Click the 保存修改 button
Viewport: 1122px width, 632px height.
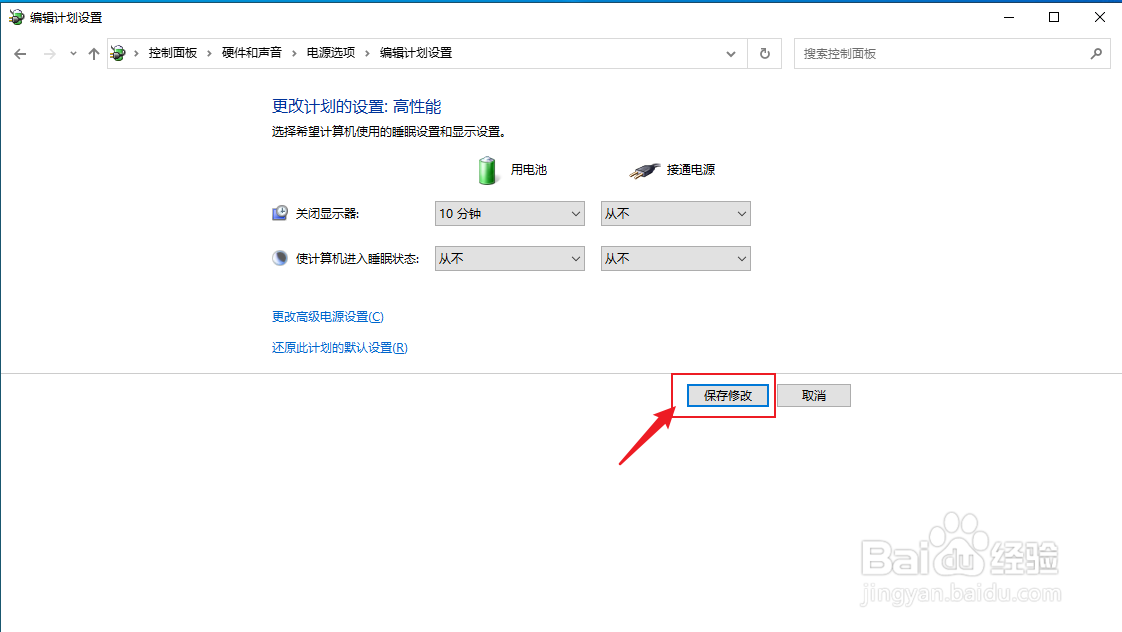point(727,395)
